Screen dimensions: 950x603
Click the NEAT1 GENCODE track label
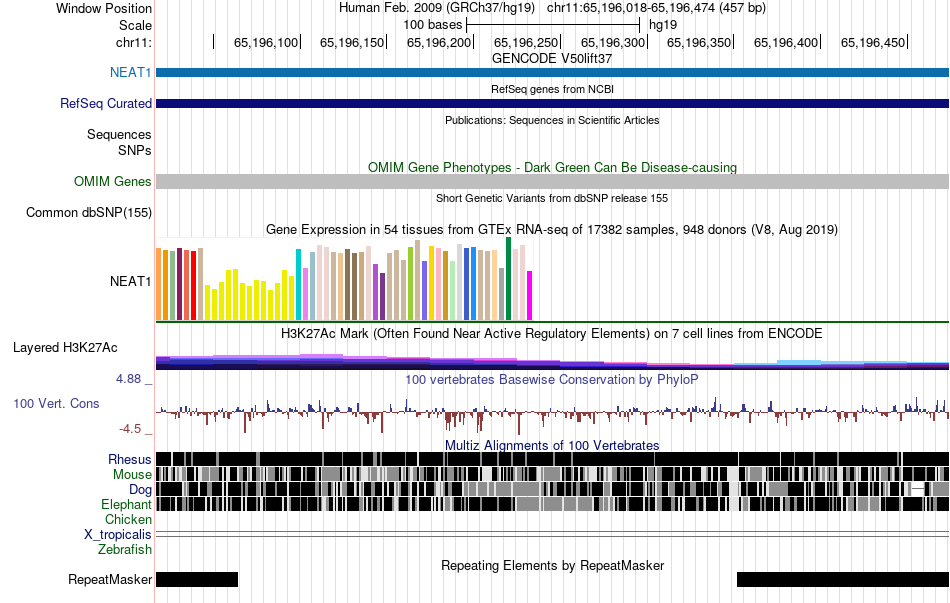coord(130,73)
